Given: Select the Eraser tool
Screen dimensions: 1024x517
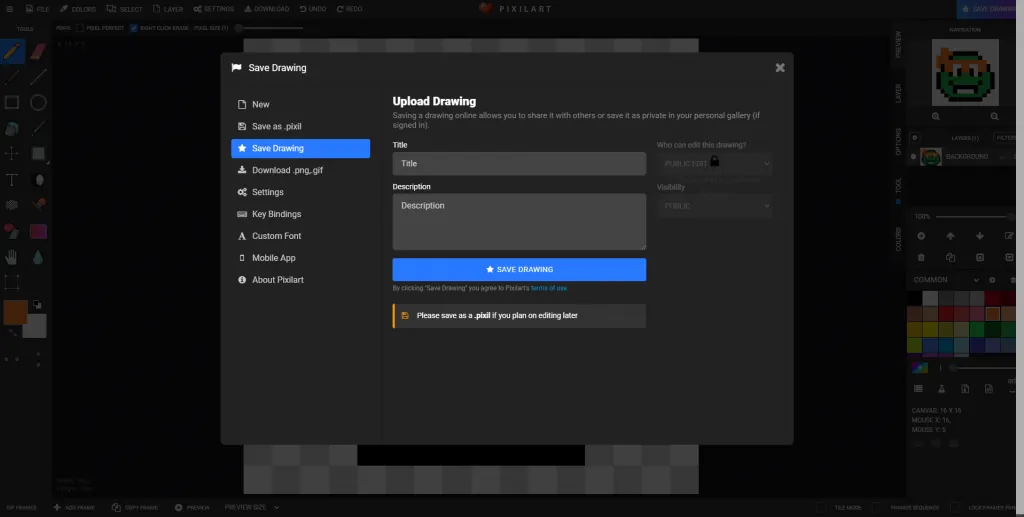Looking at the screenshot, I should [39, 52].
